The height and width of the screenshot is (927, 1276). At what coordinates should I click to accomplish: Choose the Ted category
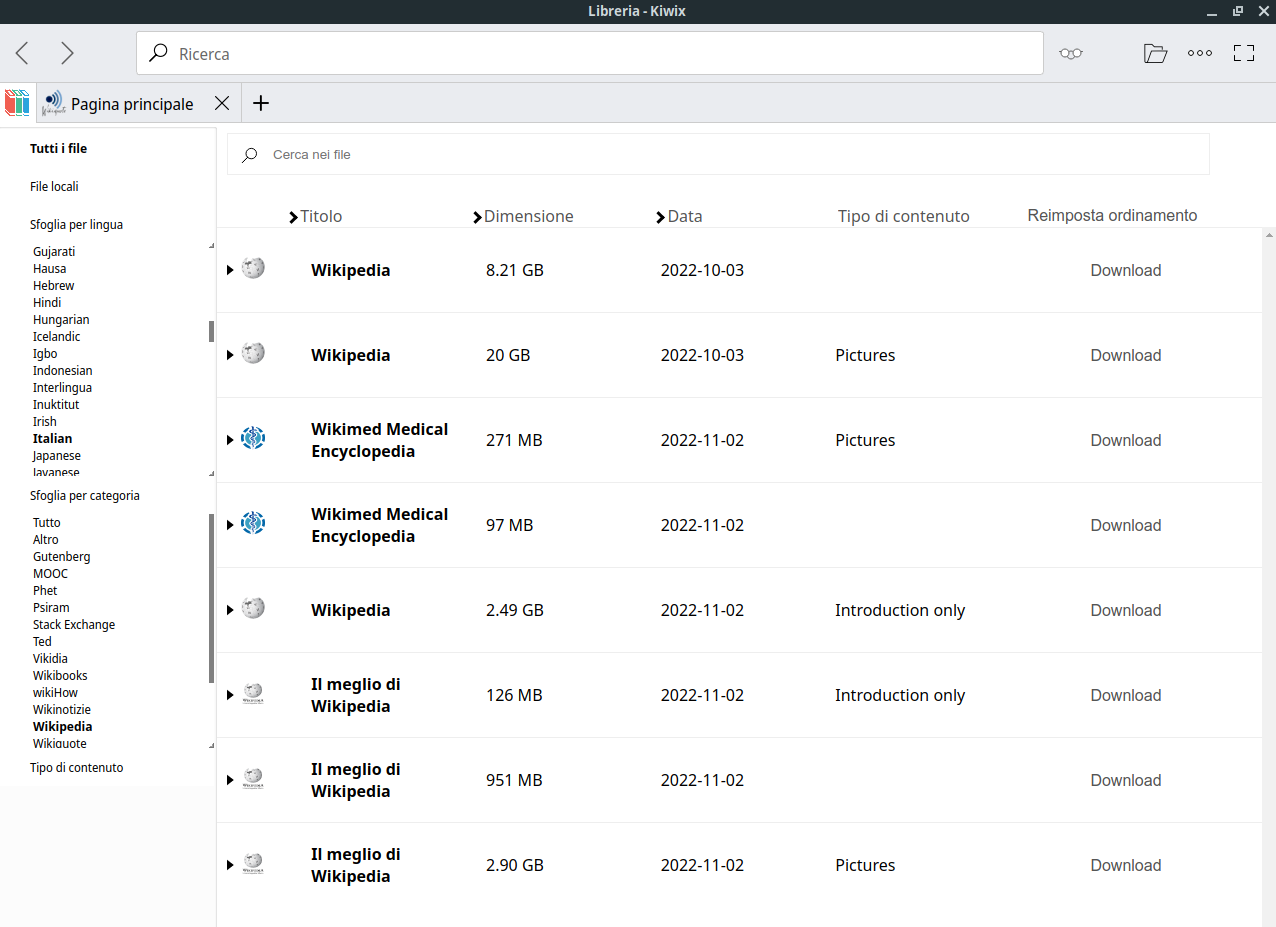click(42, 641)
